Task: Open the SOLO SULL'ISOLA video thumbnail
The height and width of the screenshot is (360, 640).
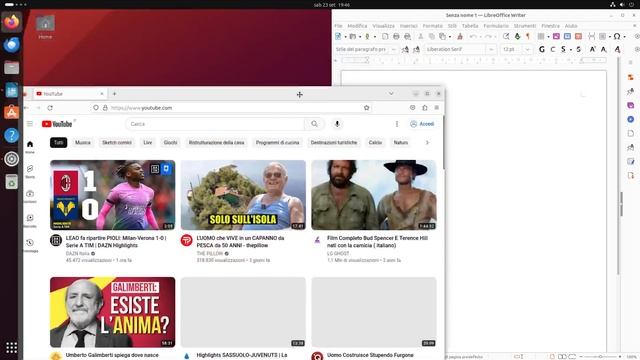Action: tap(243, 195)
